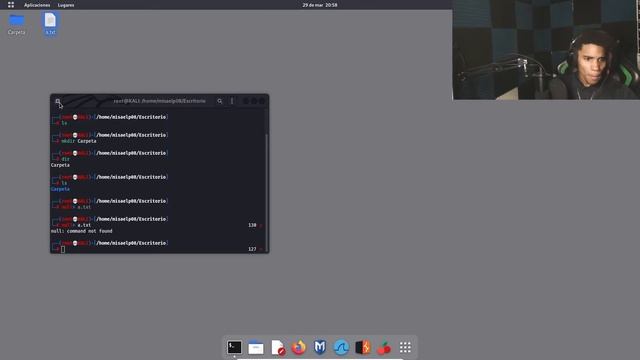Screen dimensions: 640x360
Task: Click the exit code 130 indicator
Action: point(252,225)
